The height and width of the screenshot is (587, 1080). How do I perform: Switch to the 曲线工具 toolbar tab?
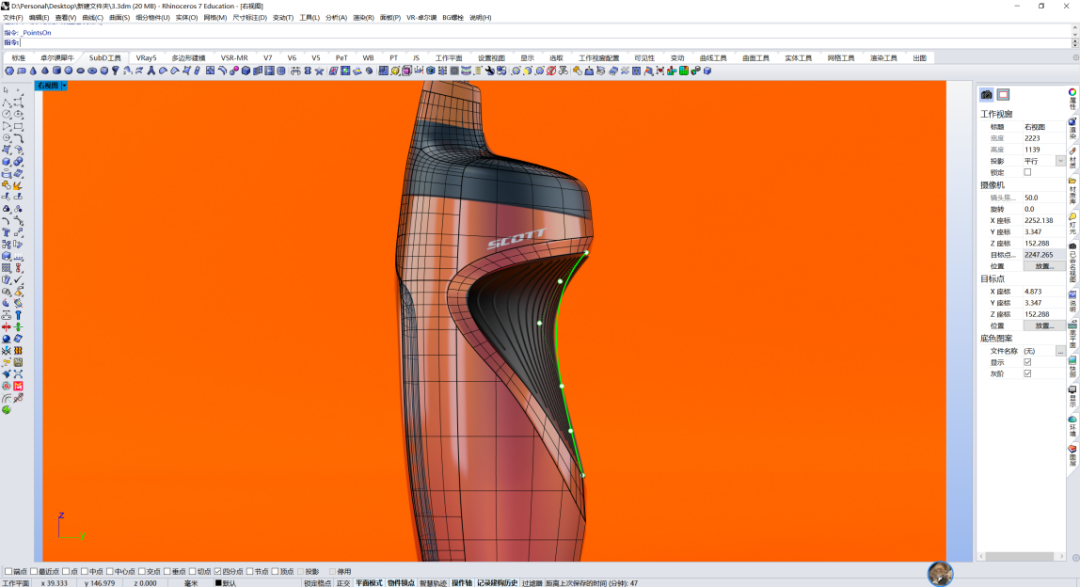point(713,58)
